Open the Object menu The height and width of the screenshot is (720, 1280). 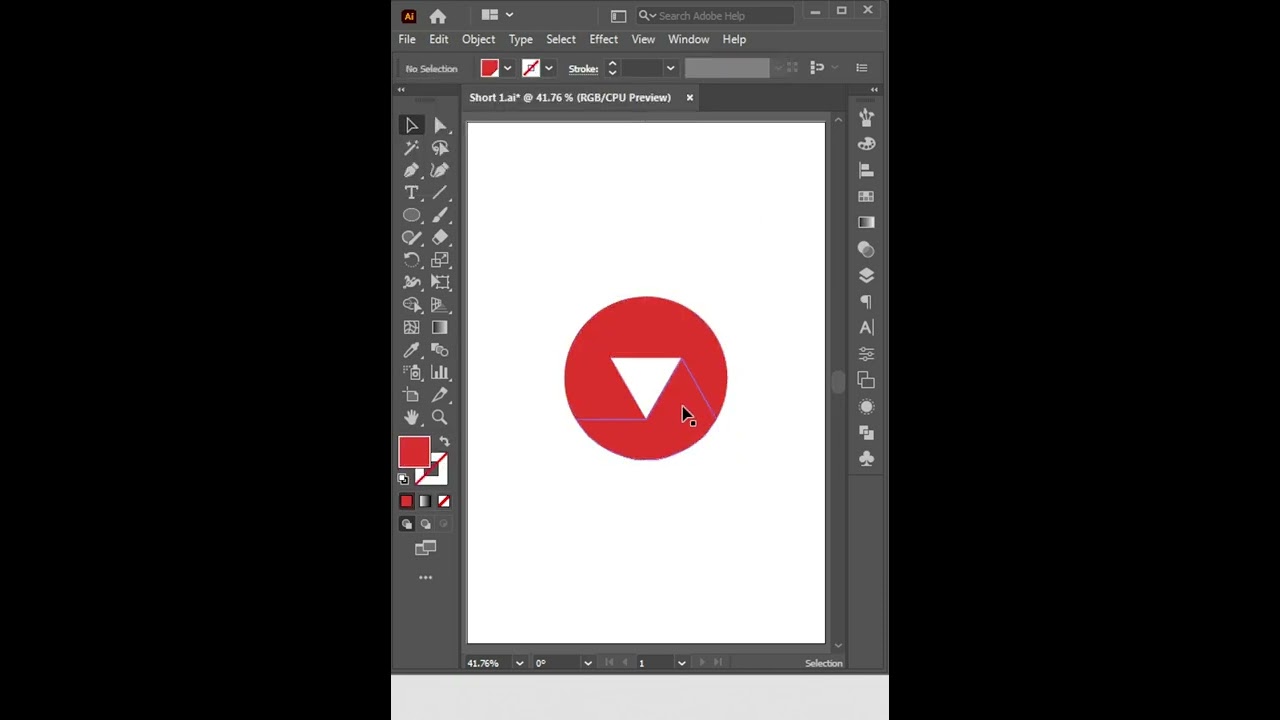click(478, 39)
